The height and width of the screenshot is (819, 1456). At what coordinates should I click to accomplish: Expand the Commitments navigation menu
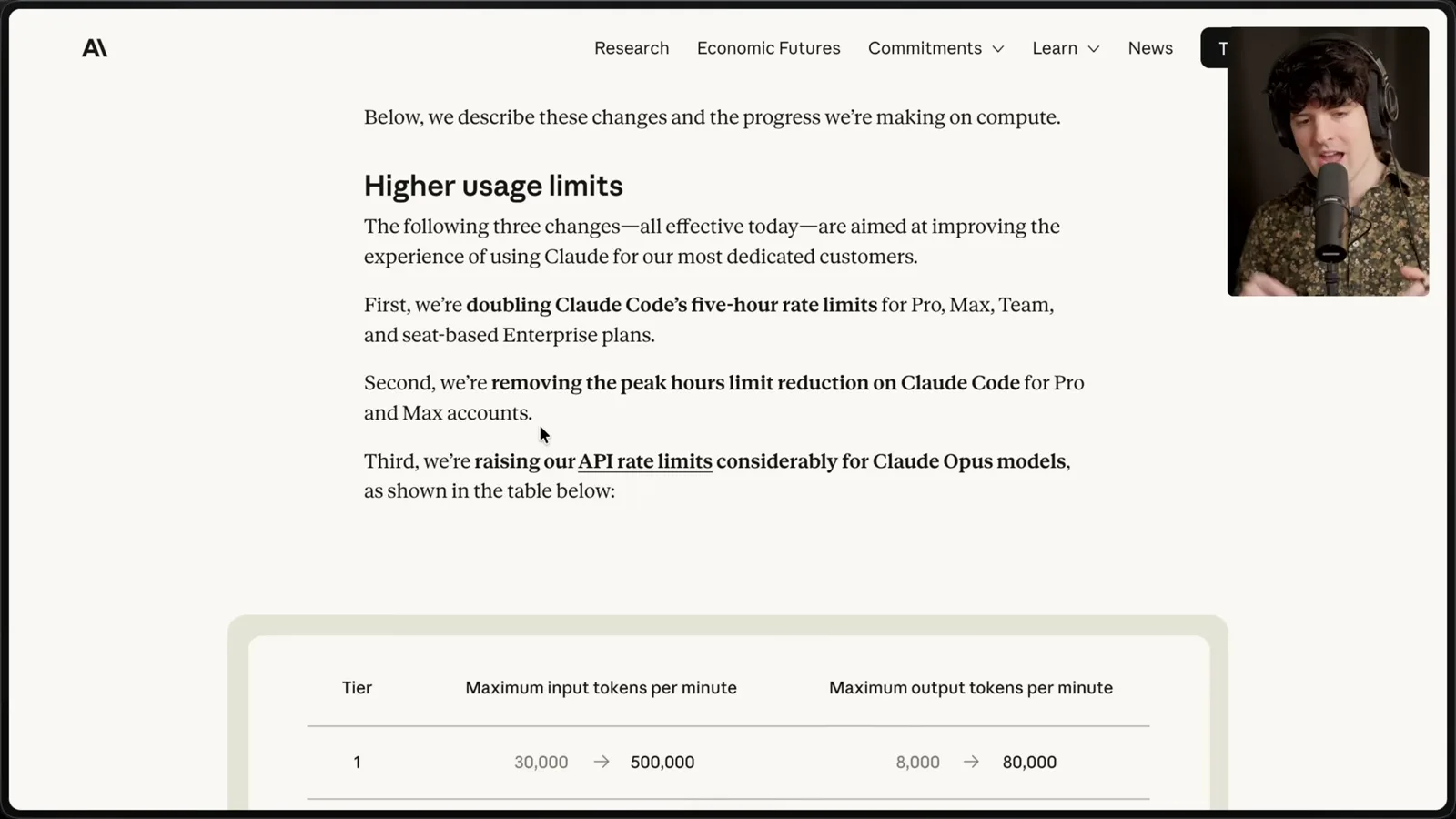[x=936, y=48]
